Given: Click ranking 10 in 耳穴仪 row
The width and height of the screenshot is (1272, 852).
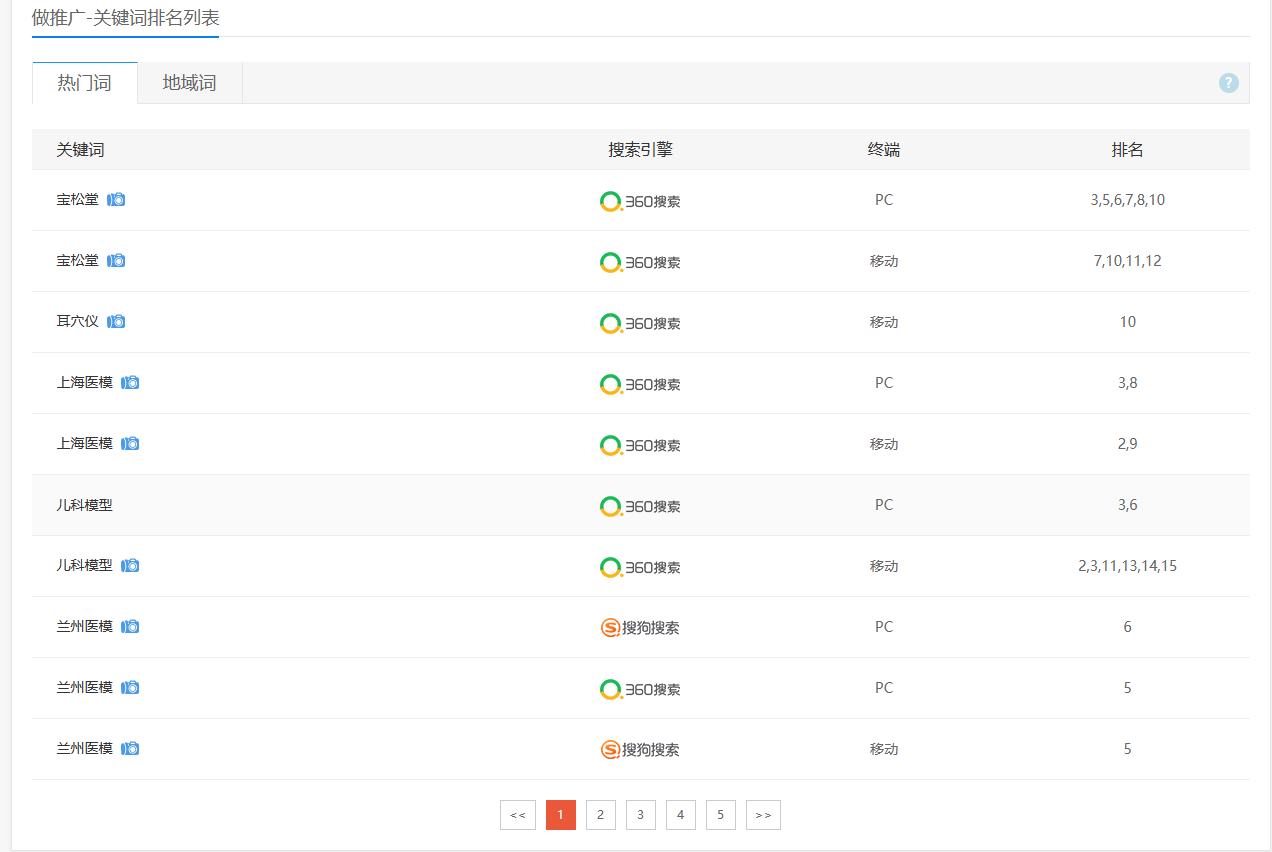Looking at the screenshot, I should point(1128,322).
